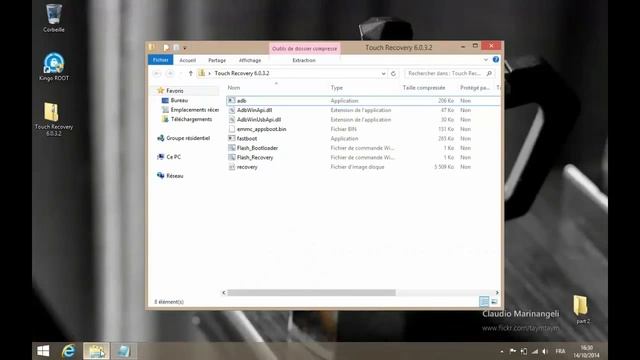Open the Accueil ribbon tab
640x360 pixels.
point(188,60)
